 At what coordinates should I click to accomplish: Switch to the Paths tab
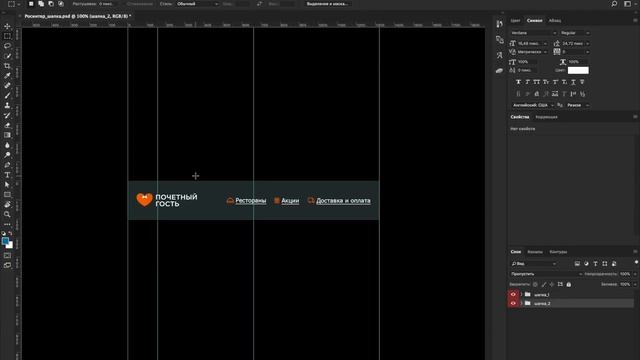click(558, 252)
